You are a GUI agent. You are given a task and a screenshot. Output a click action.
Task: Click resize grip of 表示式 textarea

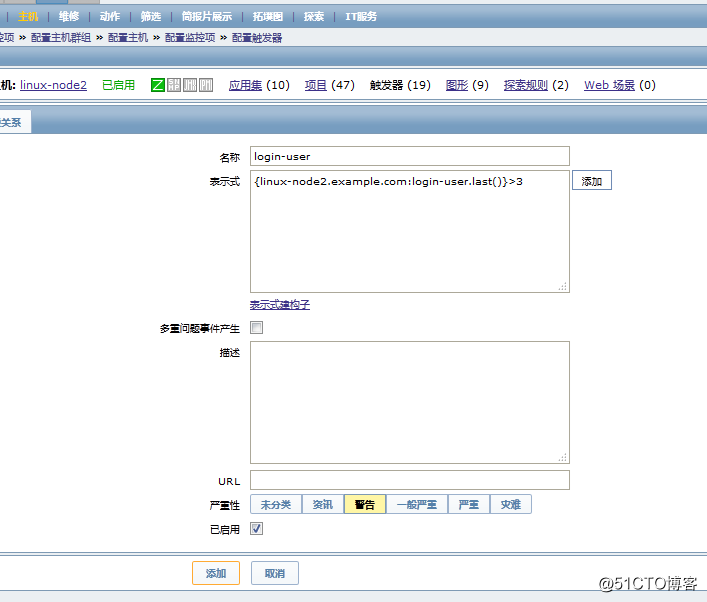[563, 286]
